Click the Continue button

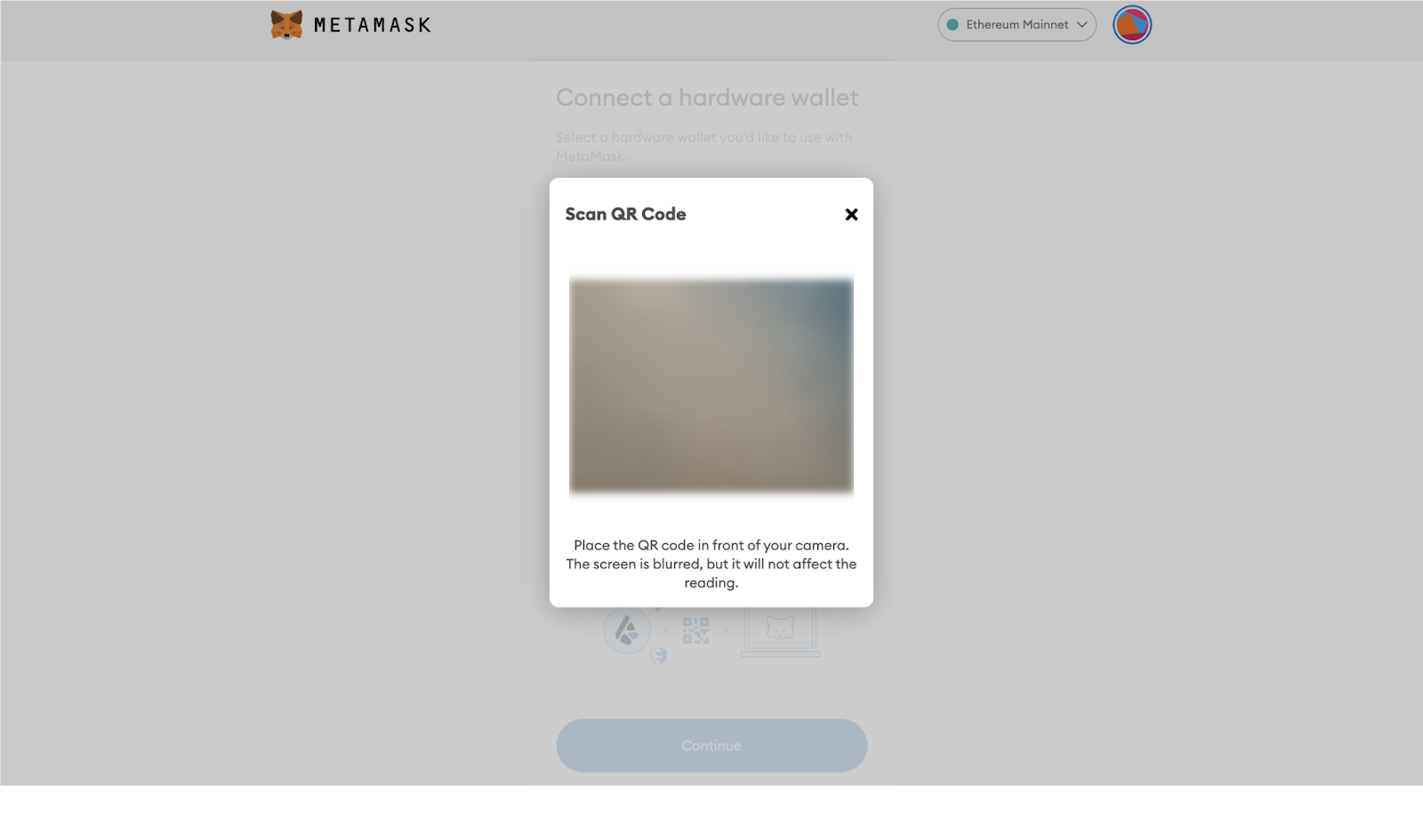[711, 746]
